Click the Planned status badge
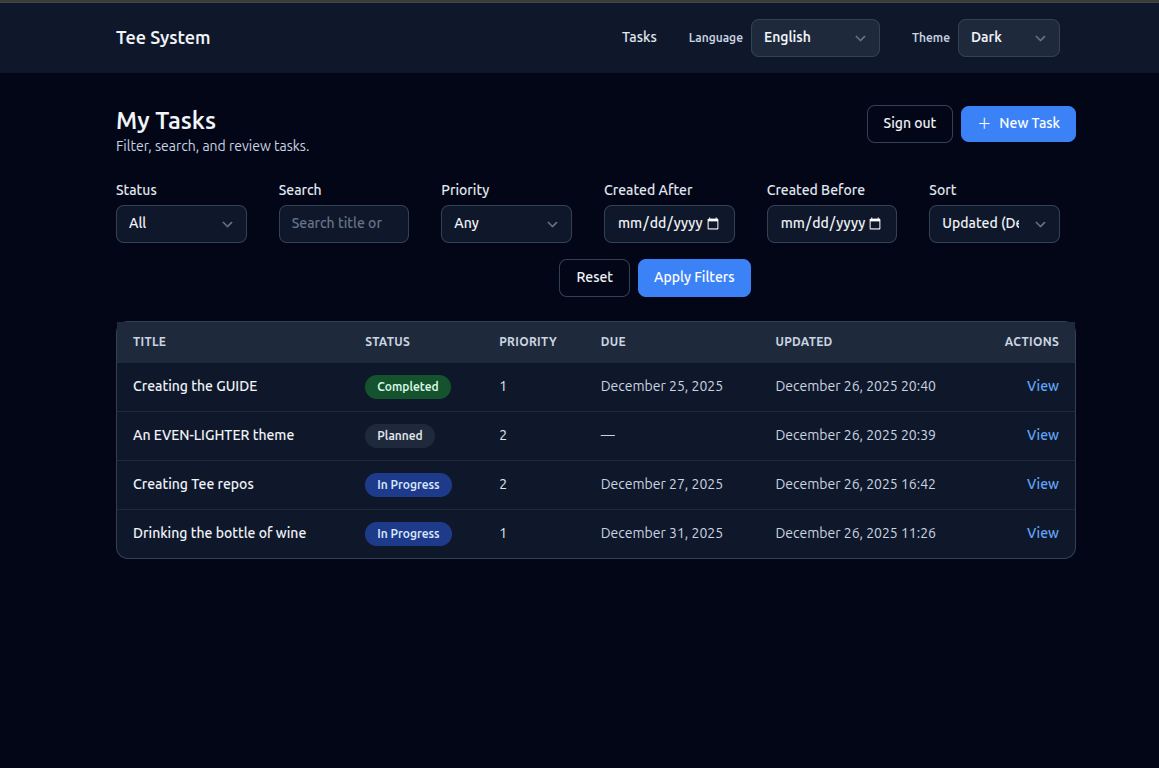The height and width of the screenshot is (768, 1159). click(400, 436)
